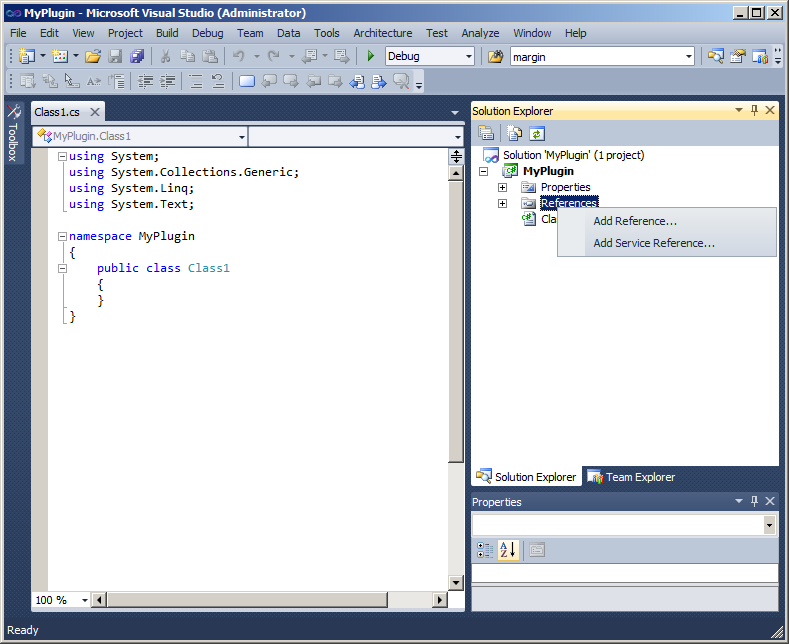Click the Redo arrow icon

pos(274,56)
